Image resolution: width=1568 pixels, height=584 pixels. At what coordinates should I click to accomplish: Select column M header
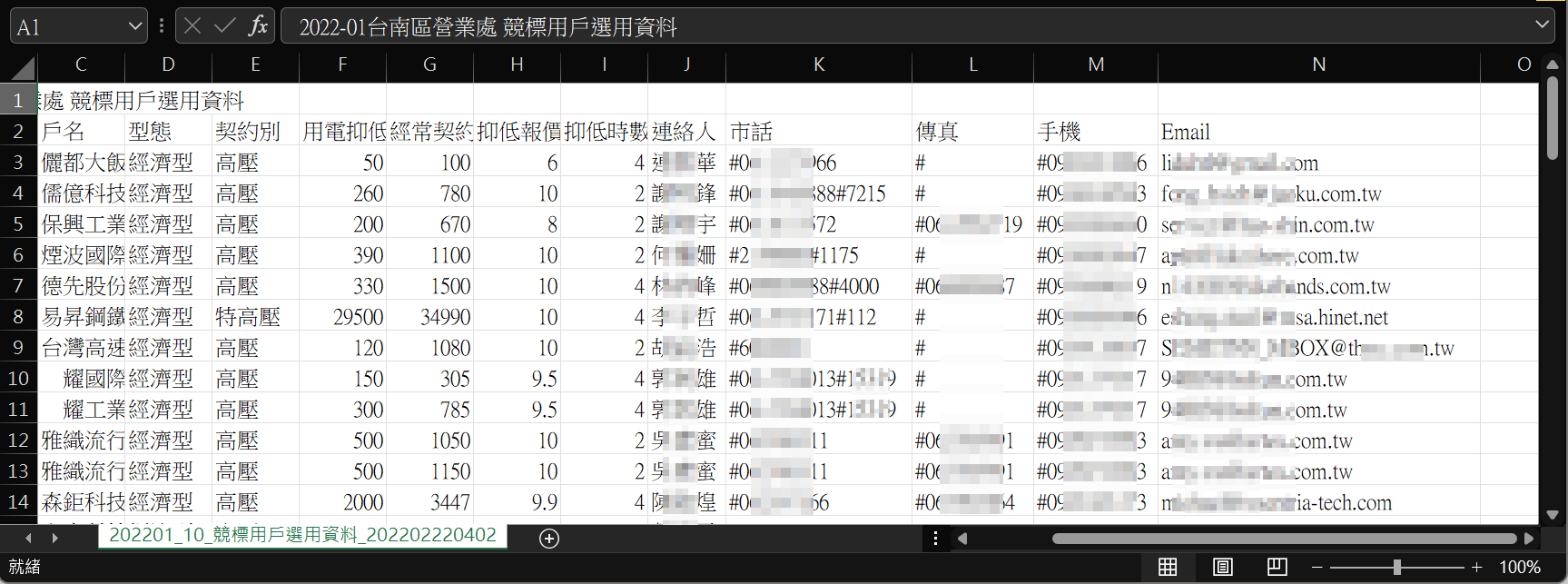click(1096, 64)
